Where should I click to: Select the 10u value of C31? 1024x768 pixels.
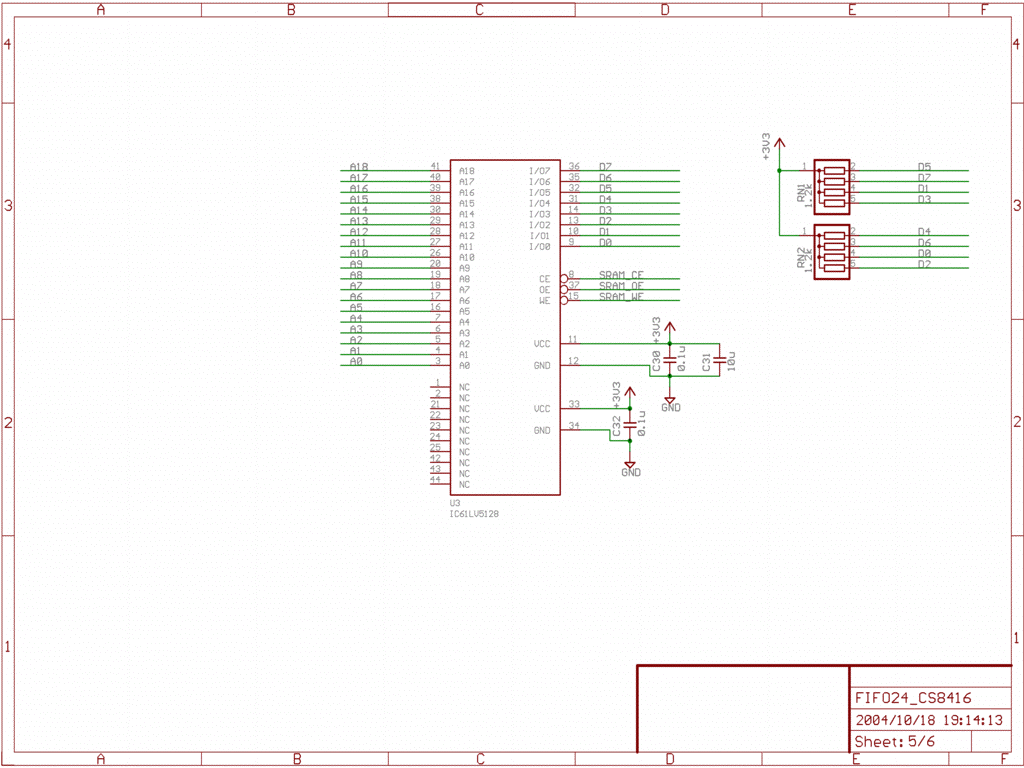point(731,361)
